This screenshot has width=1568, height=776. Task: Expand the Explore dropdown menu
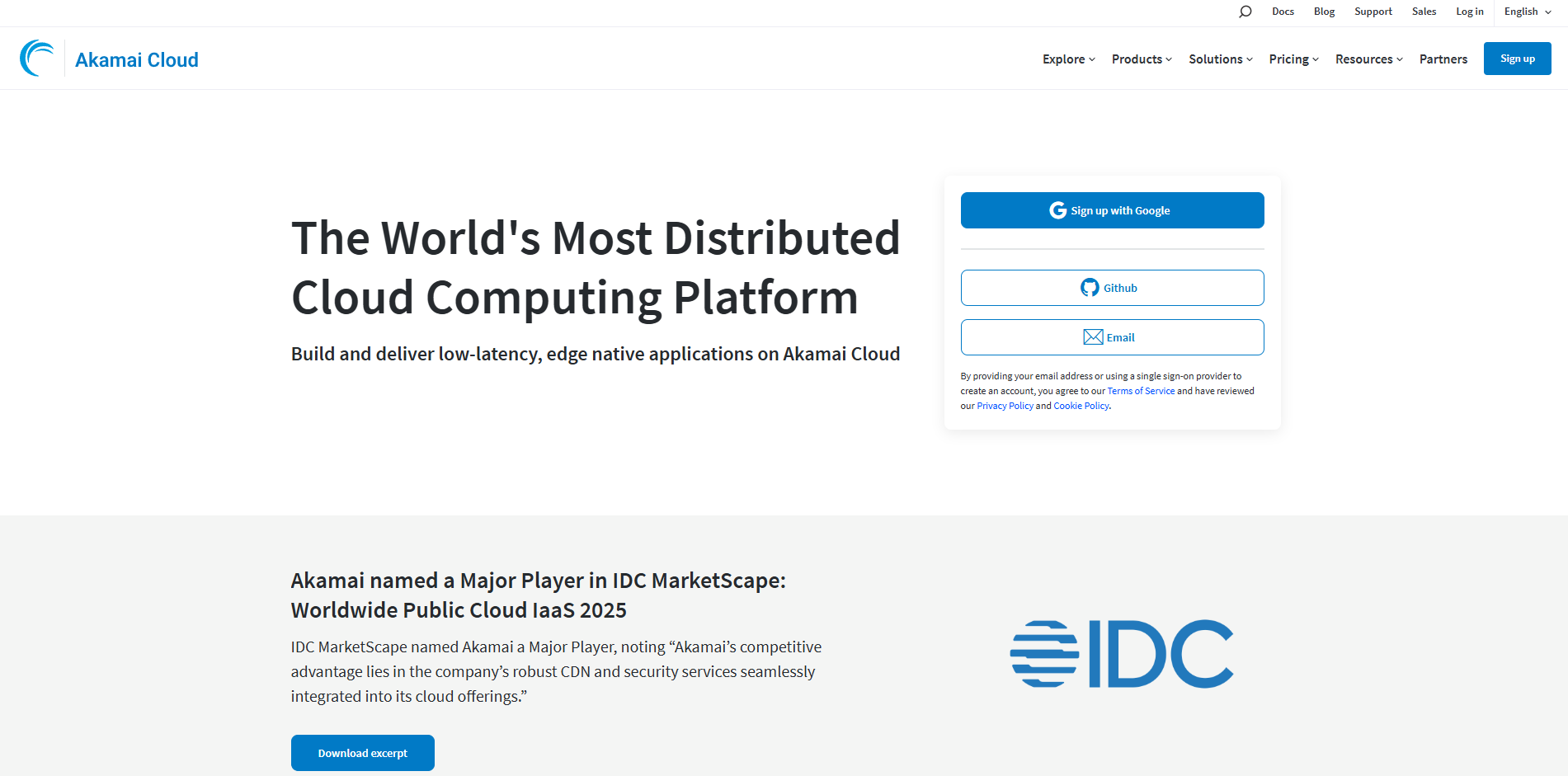(x=1069, y=59)
